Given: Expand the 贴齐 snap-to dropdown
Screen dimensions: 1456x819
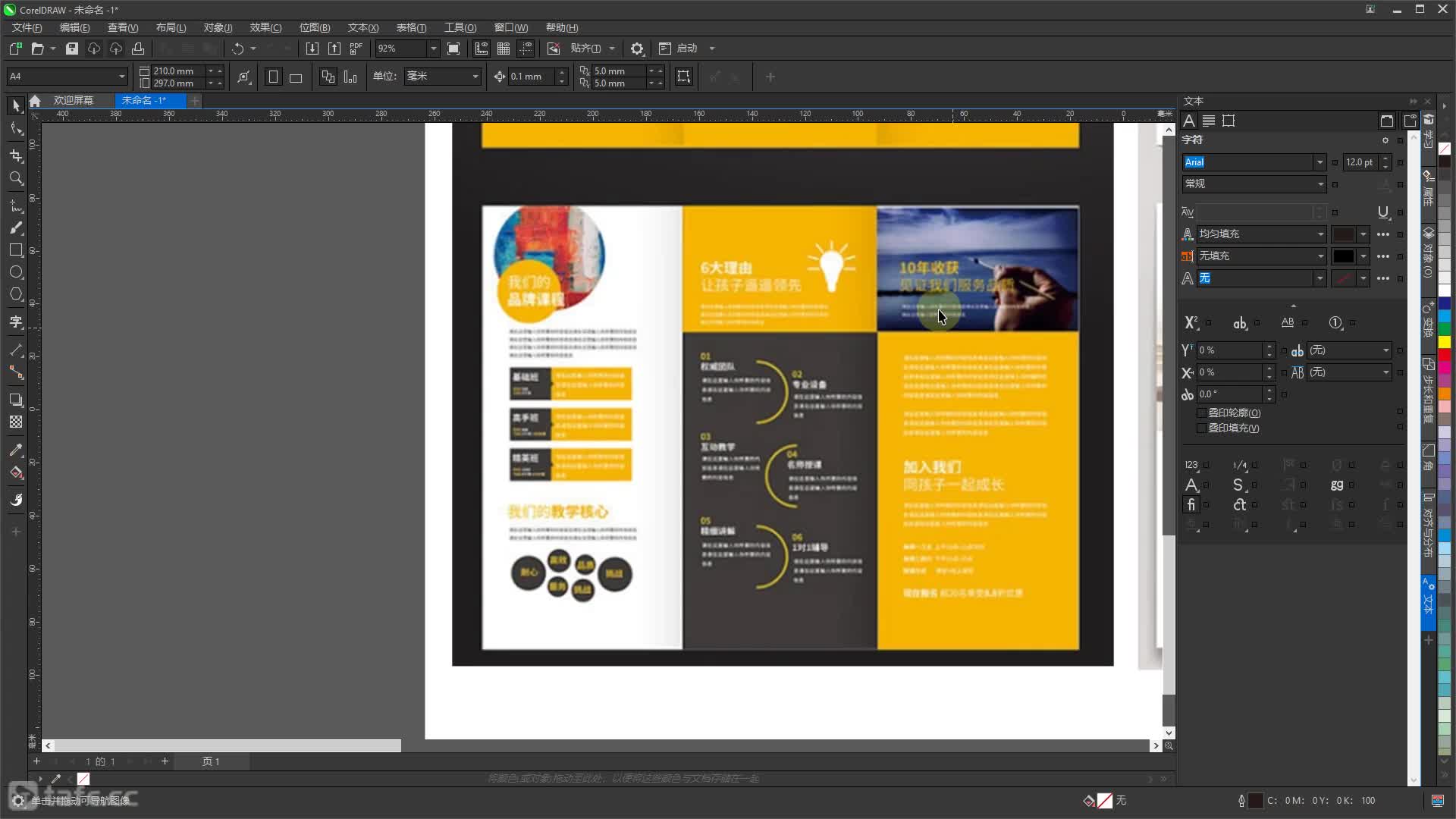Looking at the screenshot, I should 612,49.
